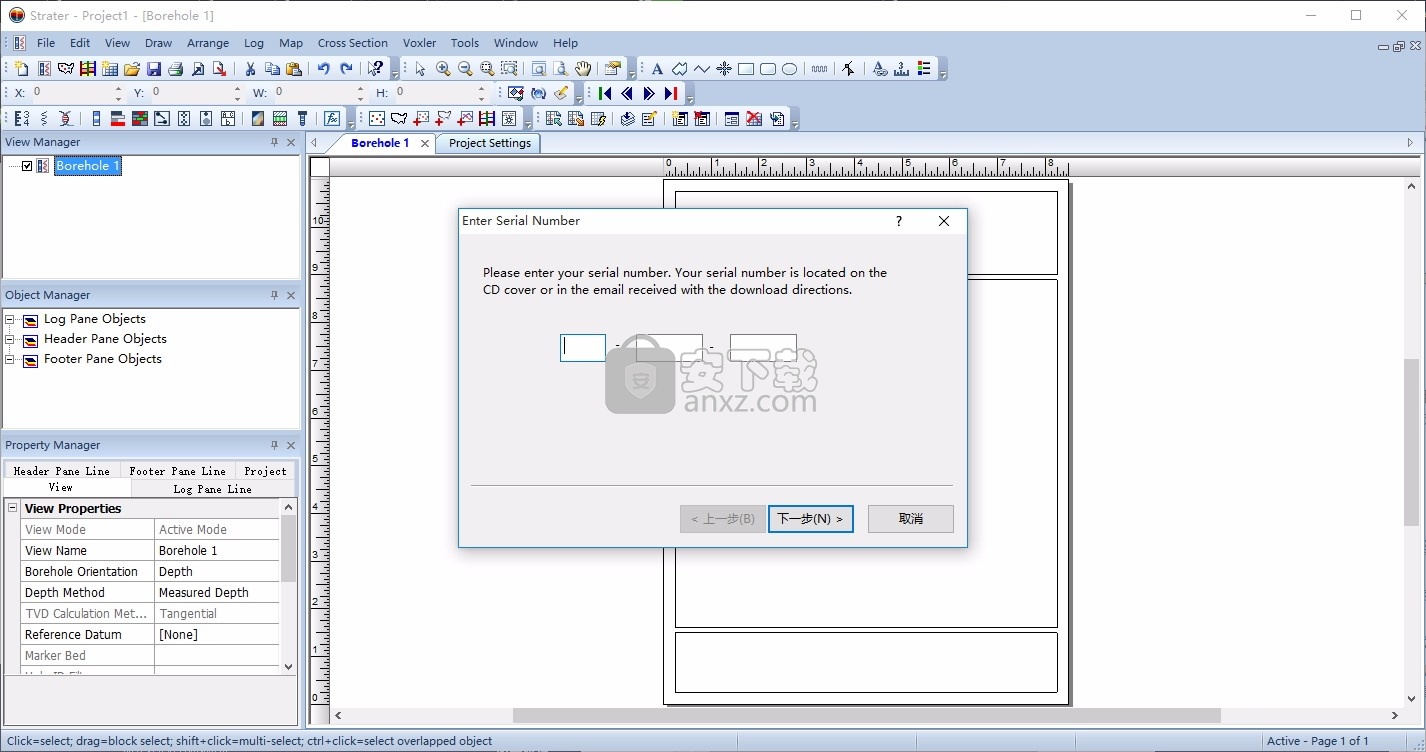
Task: Toggle the Borehole 1 view checkbox
Action: coord(27,166)
